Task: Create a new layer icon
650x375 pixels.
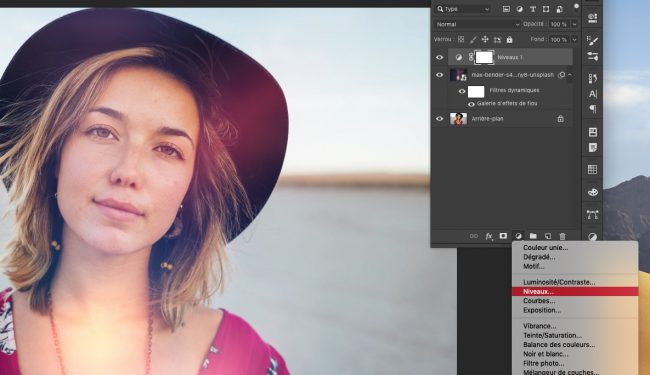Action: (x=548, y=236)
